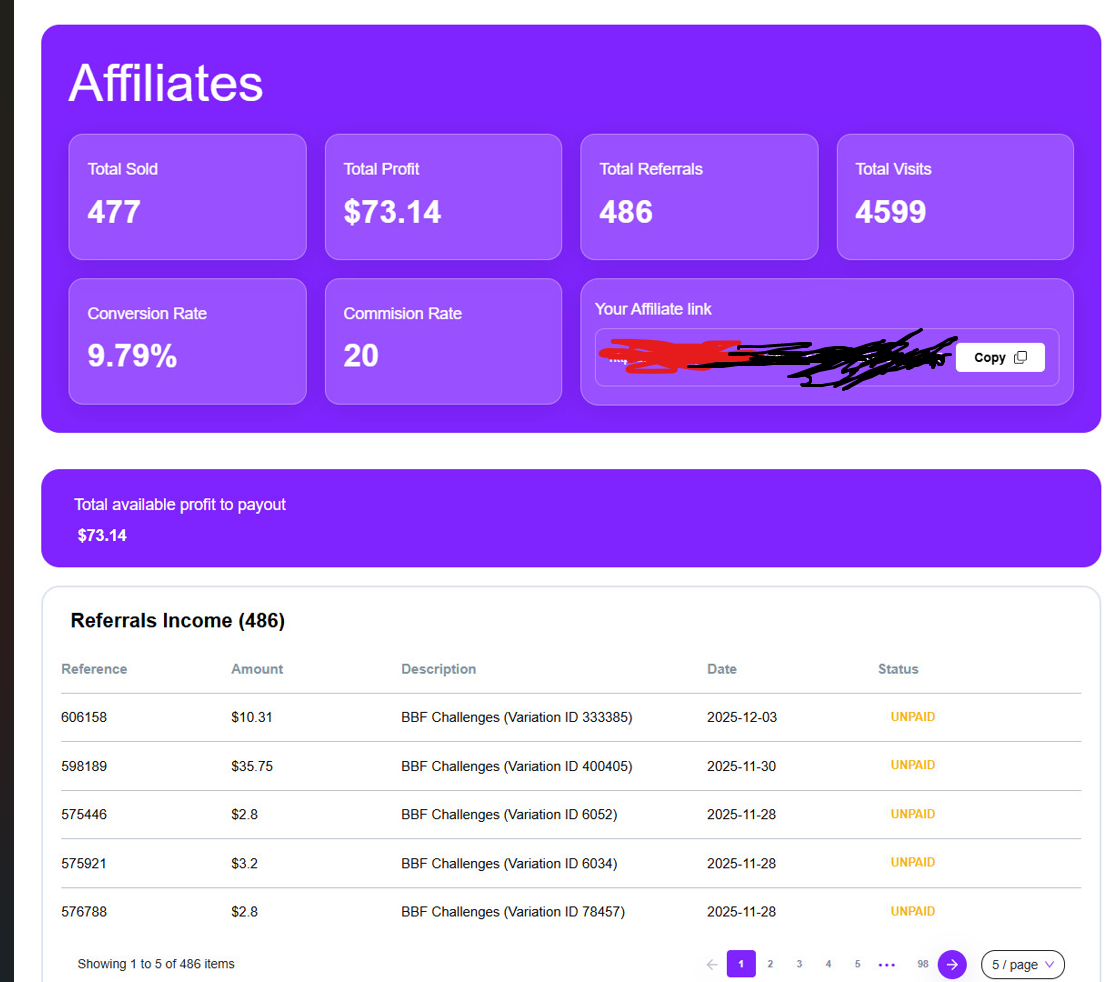Click the Status column header
1107x982 pixels.
[x=898, y=669]
